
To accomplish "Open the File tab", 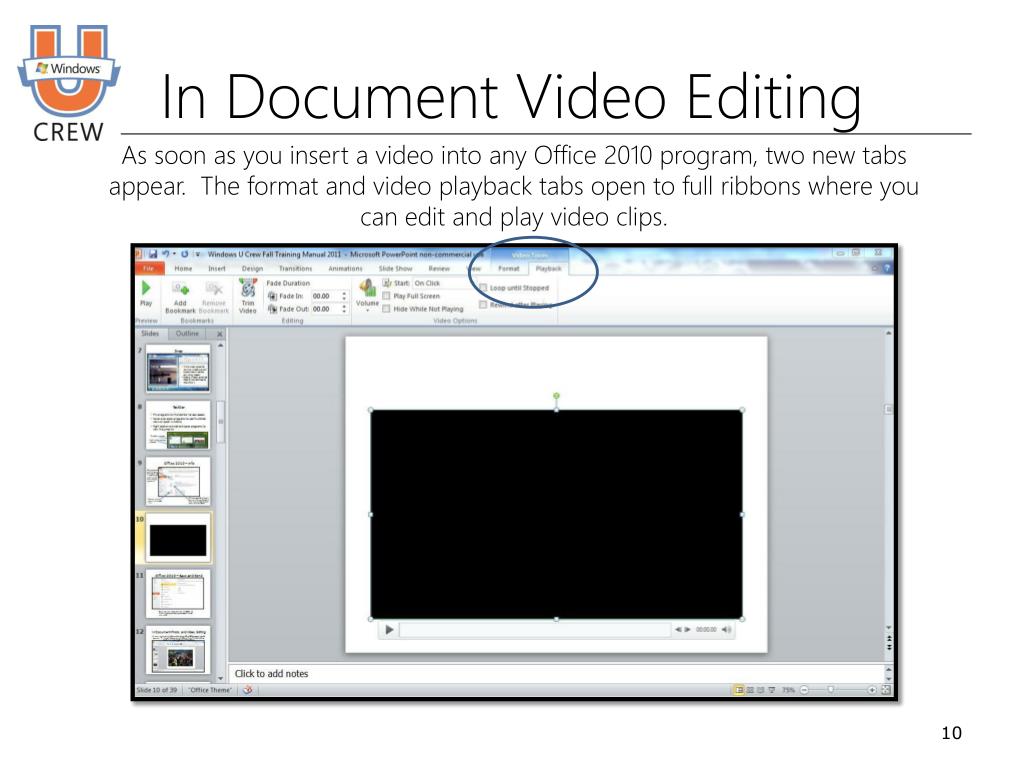I will [149, 268].
